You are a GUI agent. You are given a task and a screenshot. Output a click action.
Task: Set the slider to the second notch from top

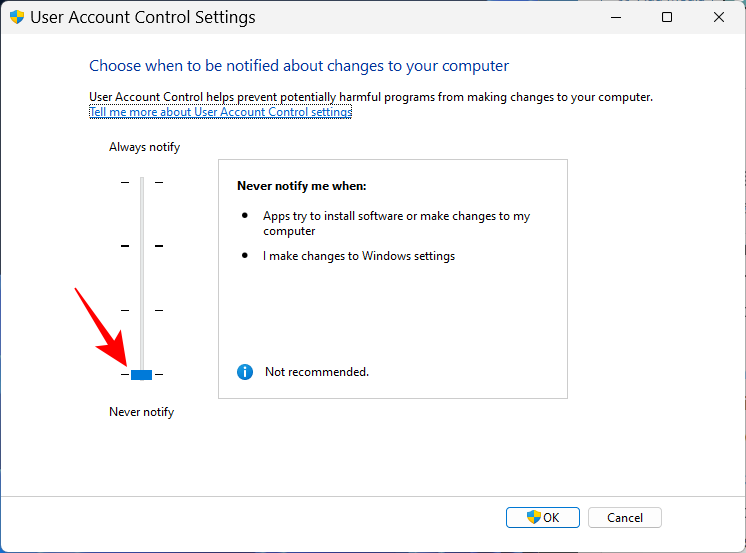pos(142,246)
